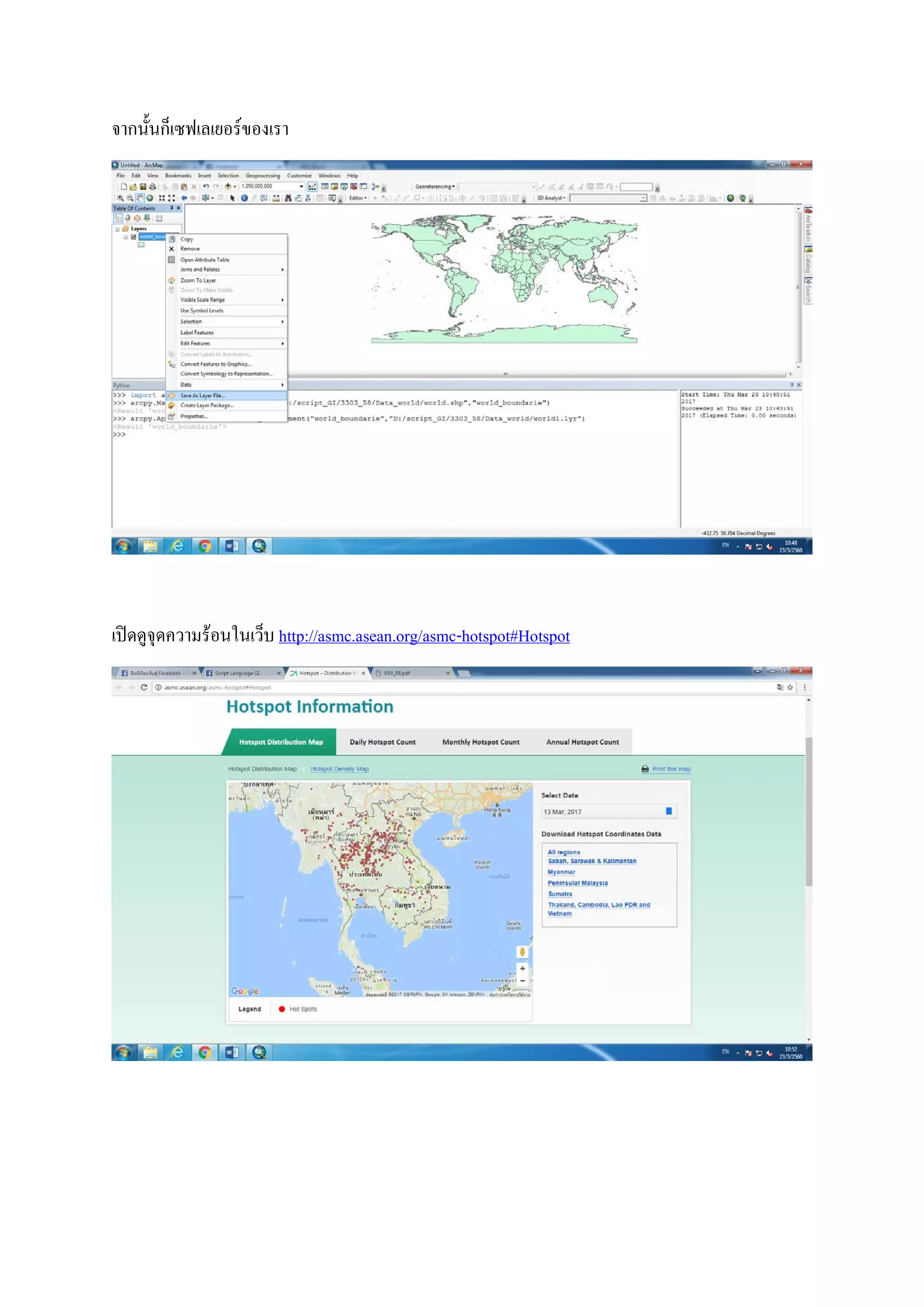Collapse the Layers tree node

pos(117,229)
